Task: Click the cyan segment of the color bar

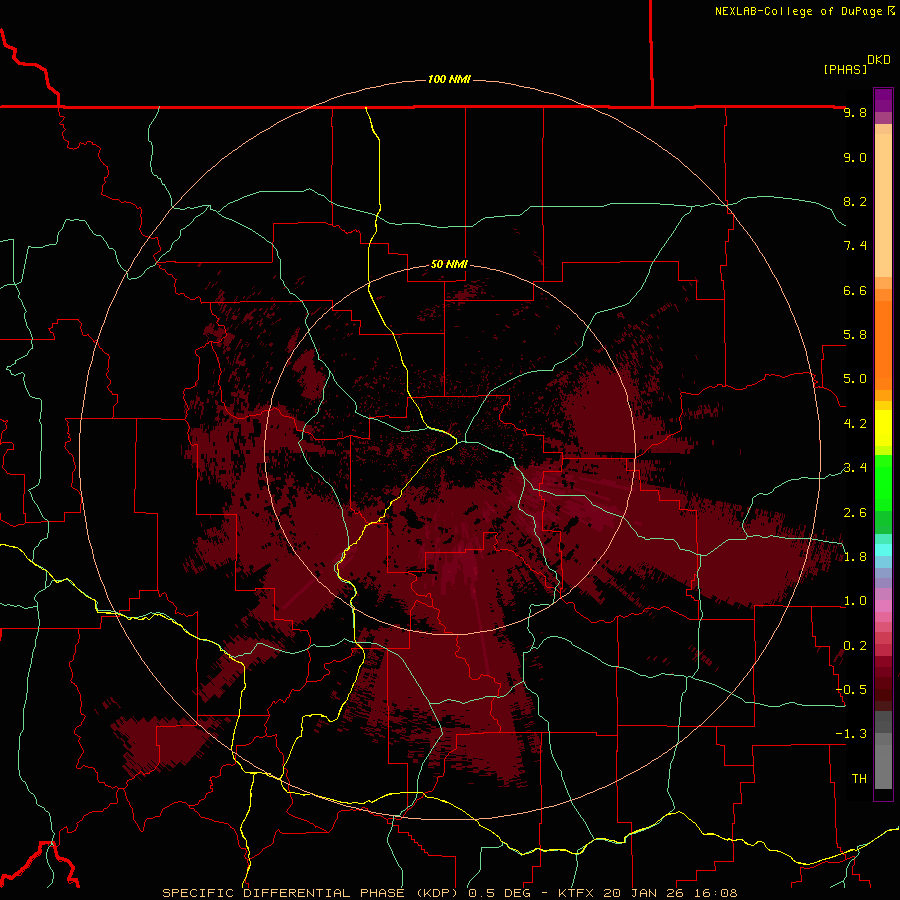Action: pos(883,550)
